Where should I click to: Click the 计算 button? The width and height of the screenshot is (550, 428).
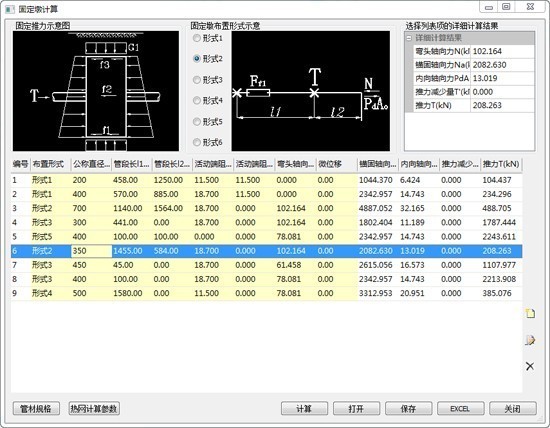click(304, 409)
